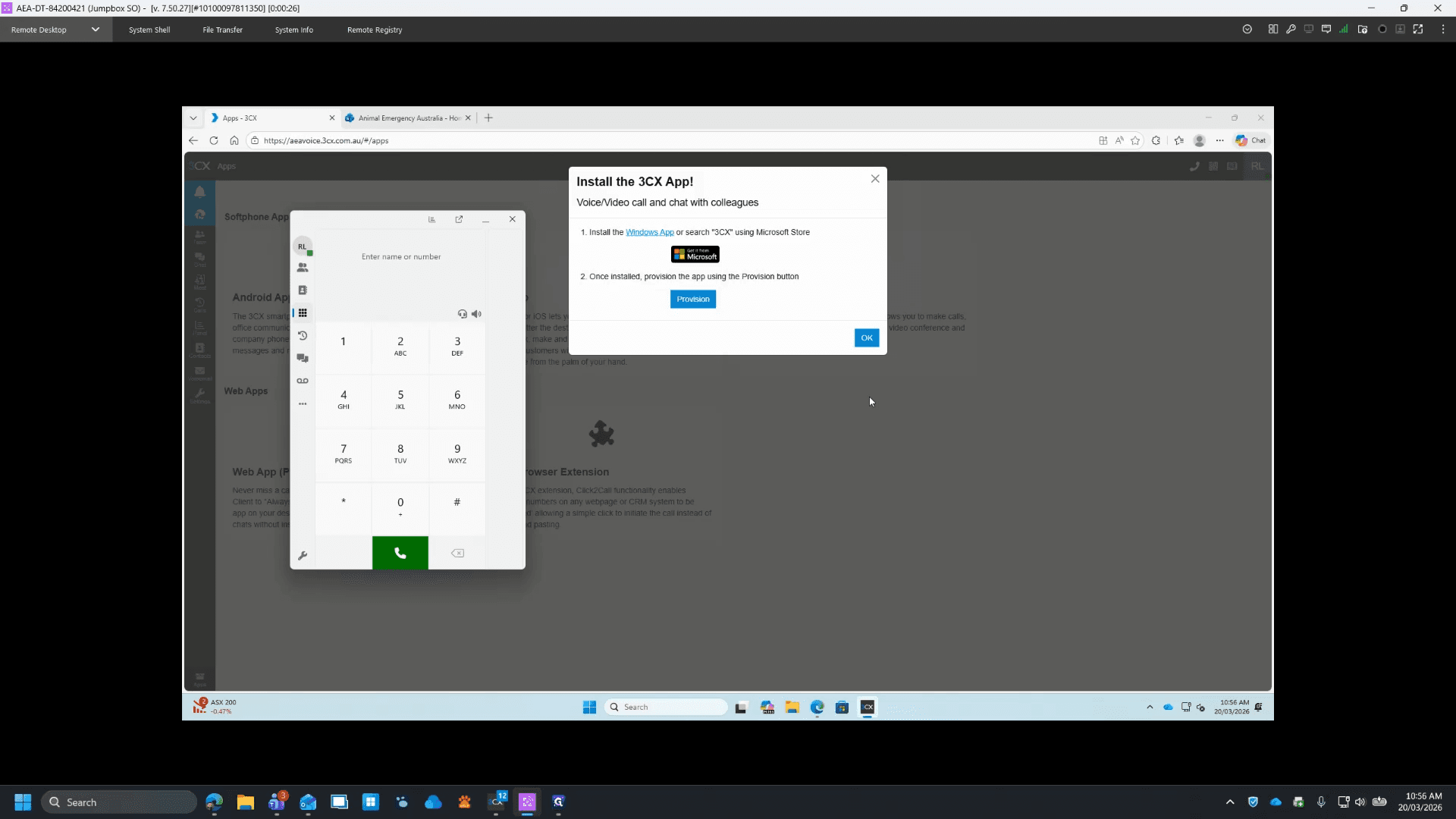
Task: Open the panel icon in dialer header
Action: [x=432, y=219]
